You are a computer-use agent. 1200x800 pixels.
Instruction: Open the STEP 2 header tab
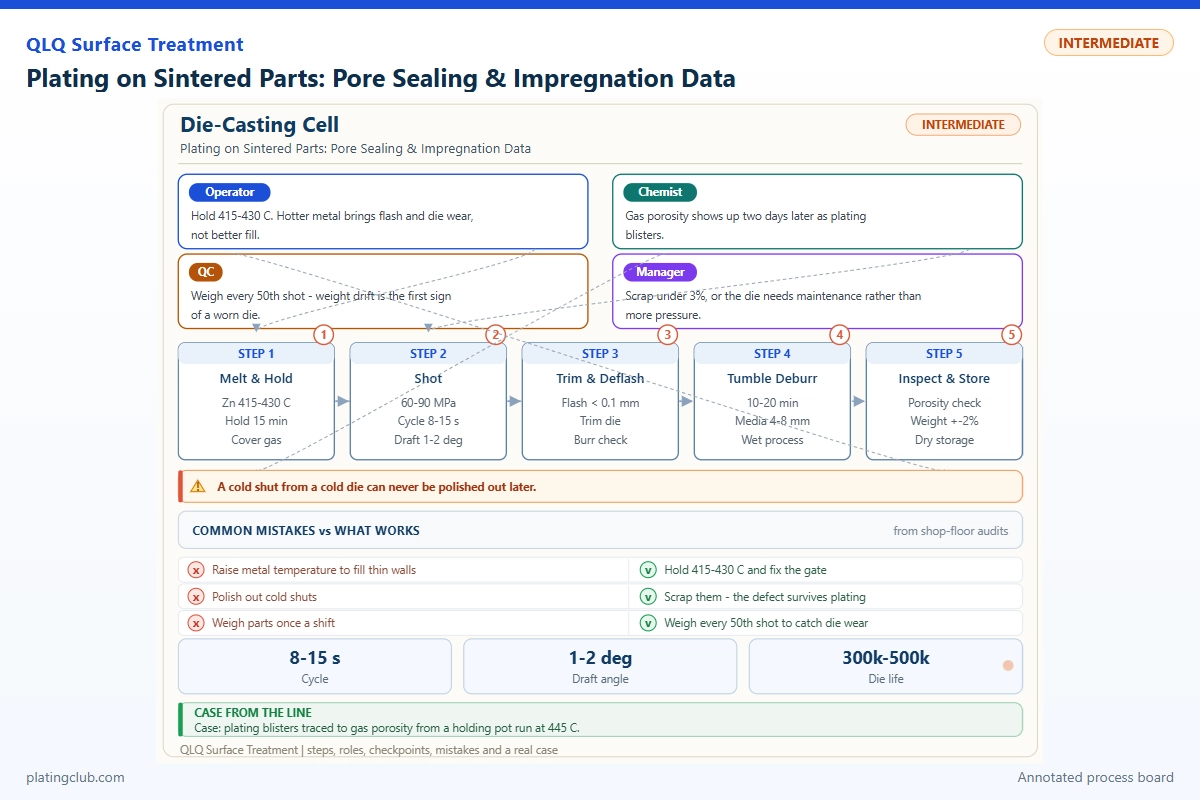[429, 354]
